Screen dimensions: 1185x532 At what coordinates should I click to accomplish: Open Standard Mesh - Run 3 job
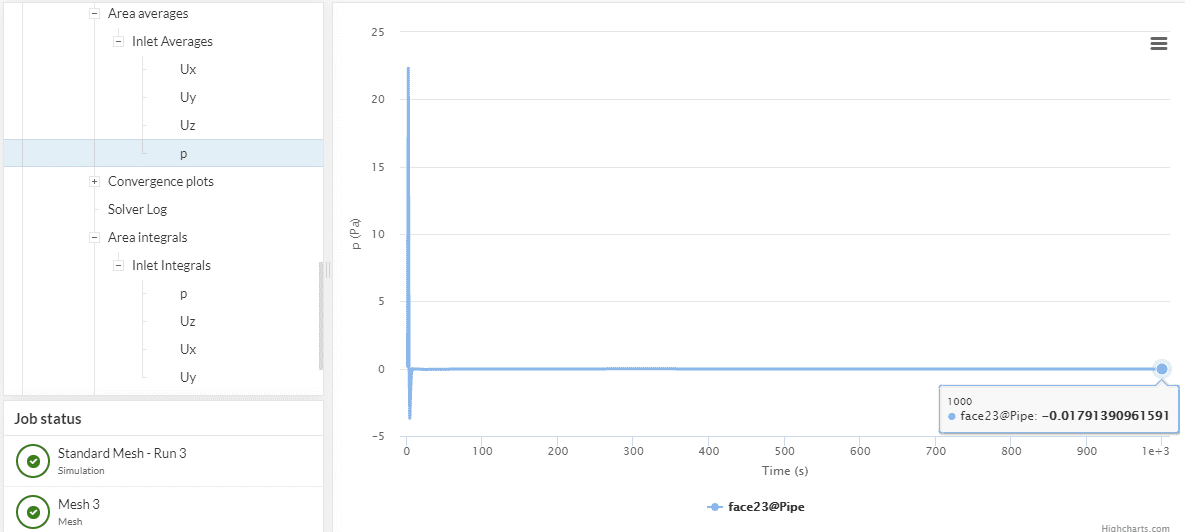click(x=122, y=454)
